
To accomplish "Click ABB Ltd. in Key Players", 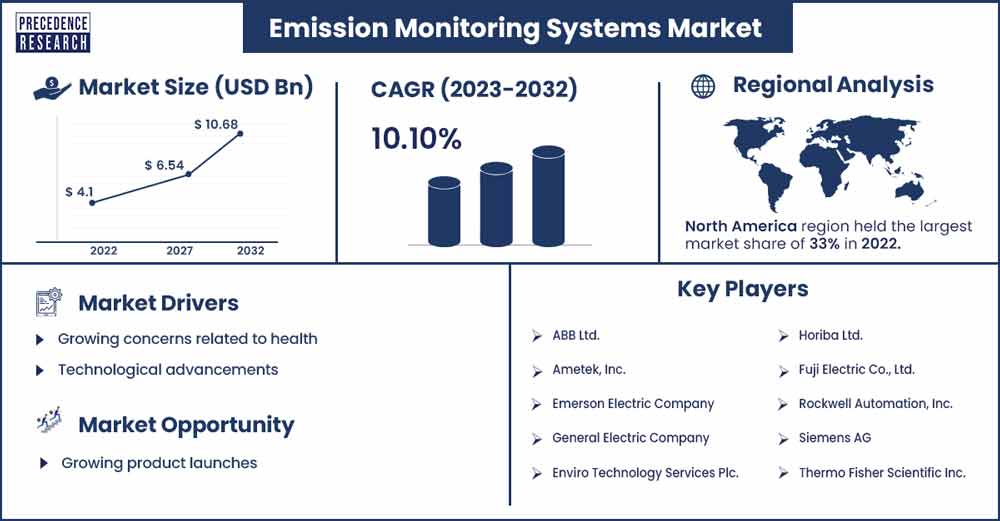I will tap(576, 335).
